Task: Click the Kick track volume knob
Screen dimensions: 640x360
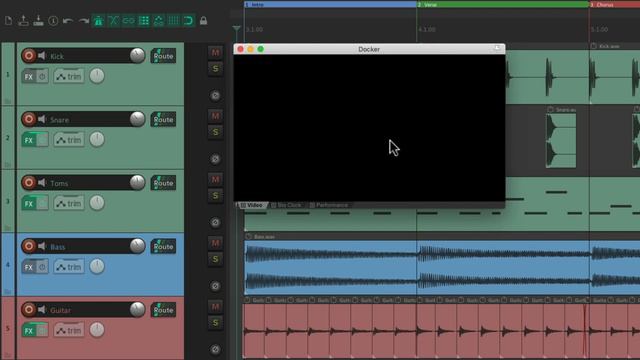Action: (x=137, y=56)
